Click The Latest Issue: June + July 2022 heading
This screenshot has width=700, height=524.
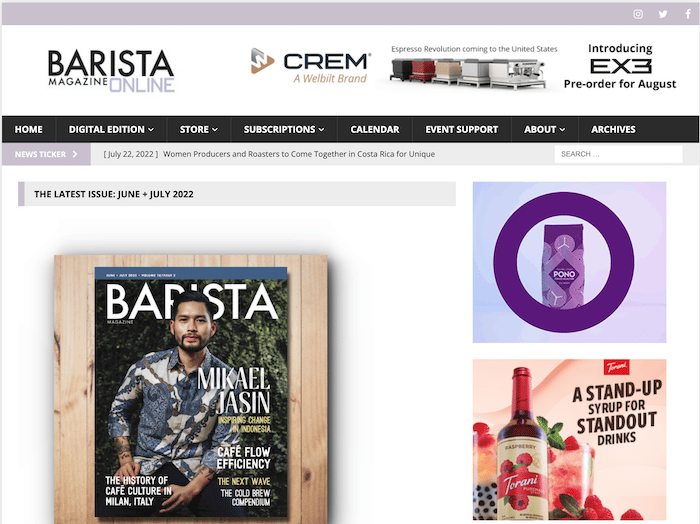114,194
